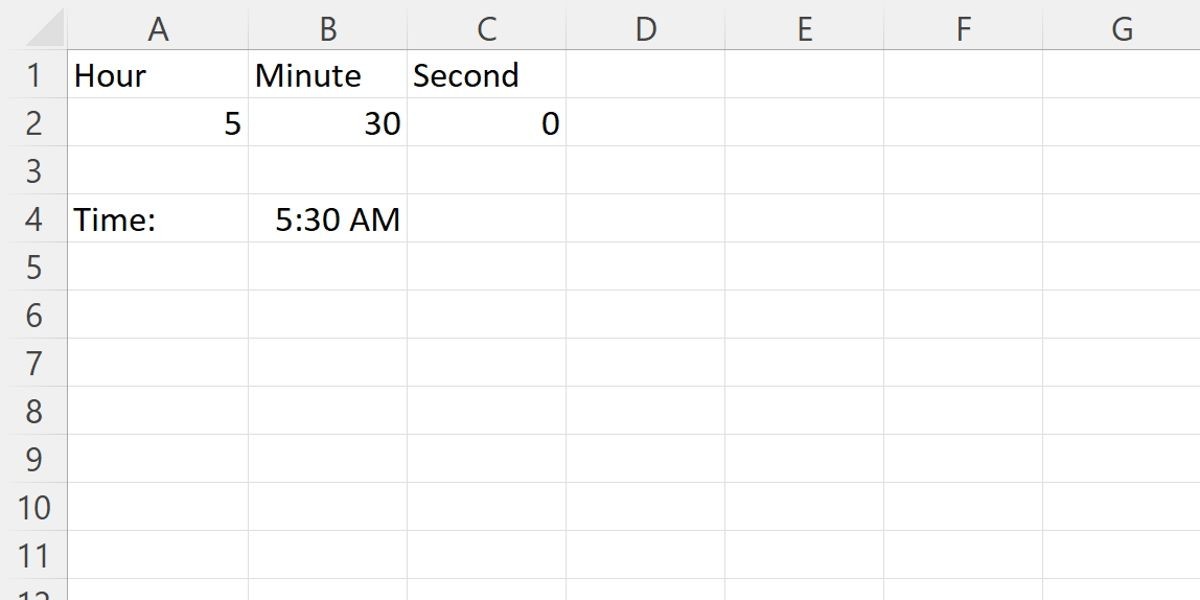Viewport: 1200px width, 600px height.
Task: Click the Minute cell B1
Action: [x=328, y=75]
